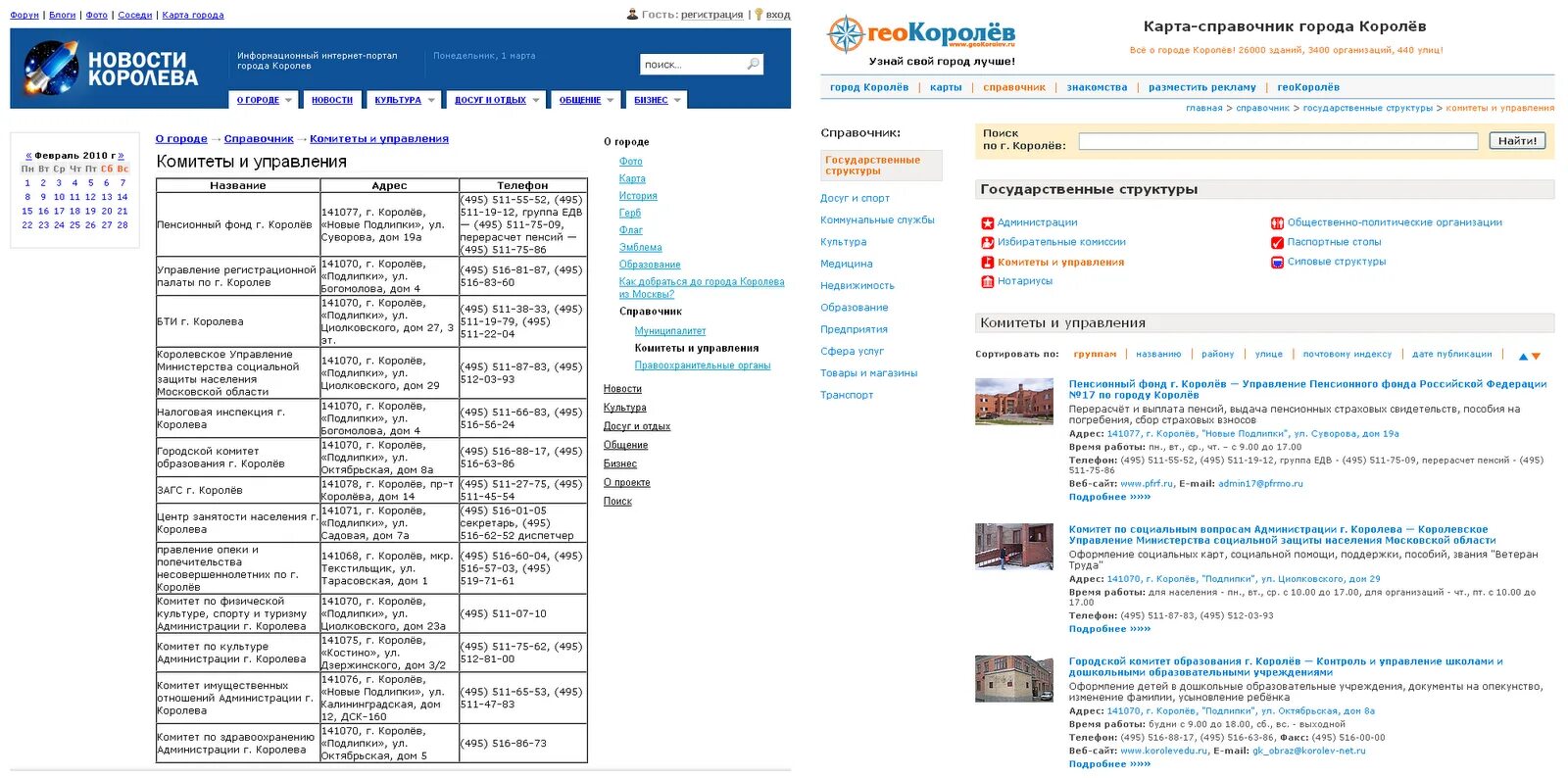Expand the ДОСУГ И ОТДЫХ menu arrow

click(x=535, y=100)
